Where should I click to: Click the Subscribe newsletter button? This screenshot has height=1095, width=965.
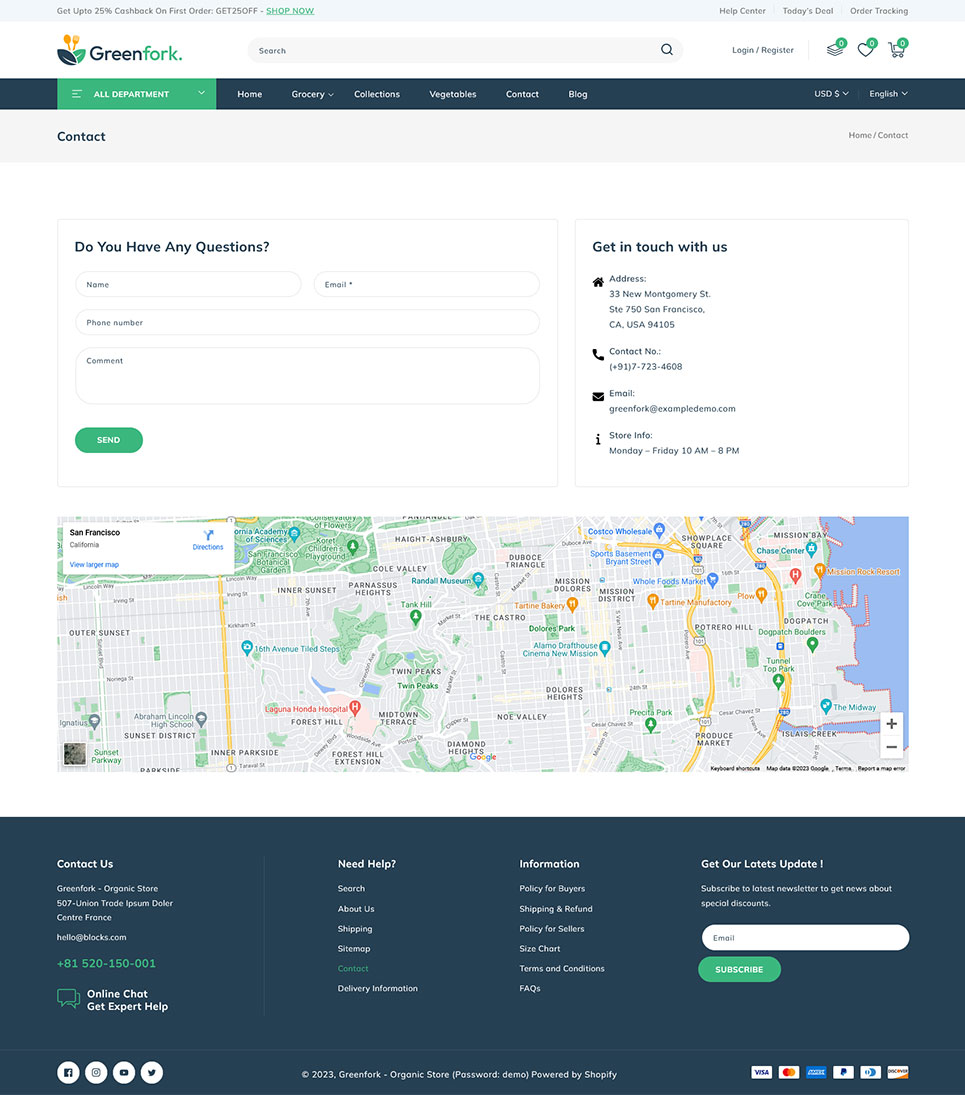739,969
